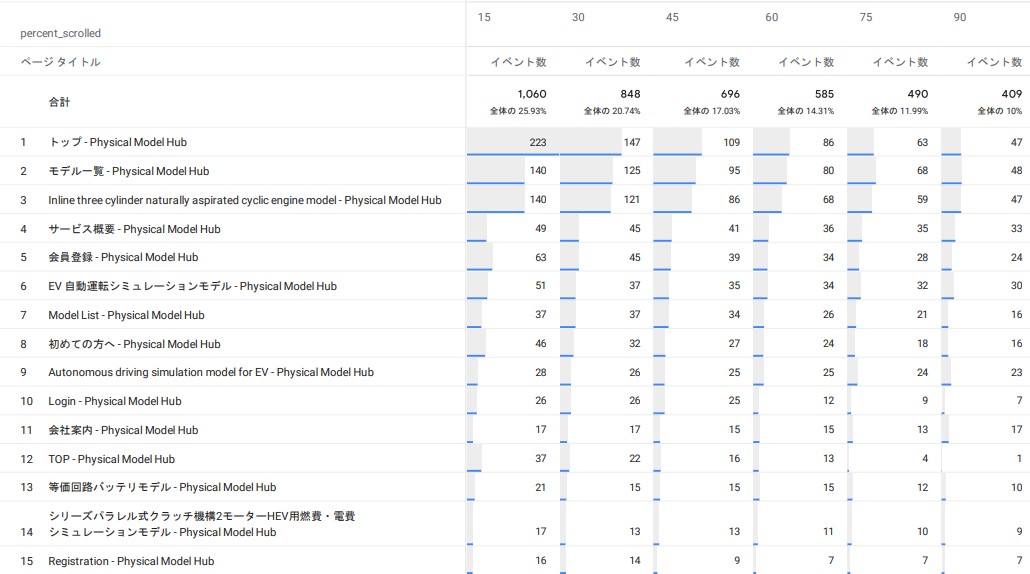Select the ページ タイトル row header
The width and height of the screenshot is (1030, 574).
tap(60, 62)
